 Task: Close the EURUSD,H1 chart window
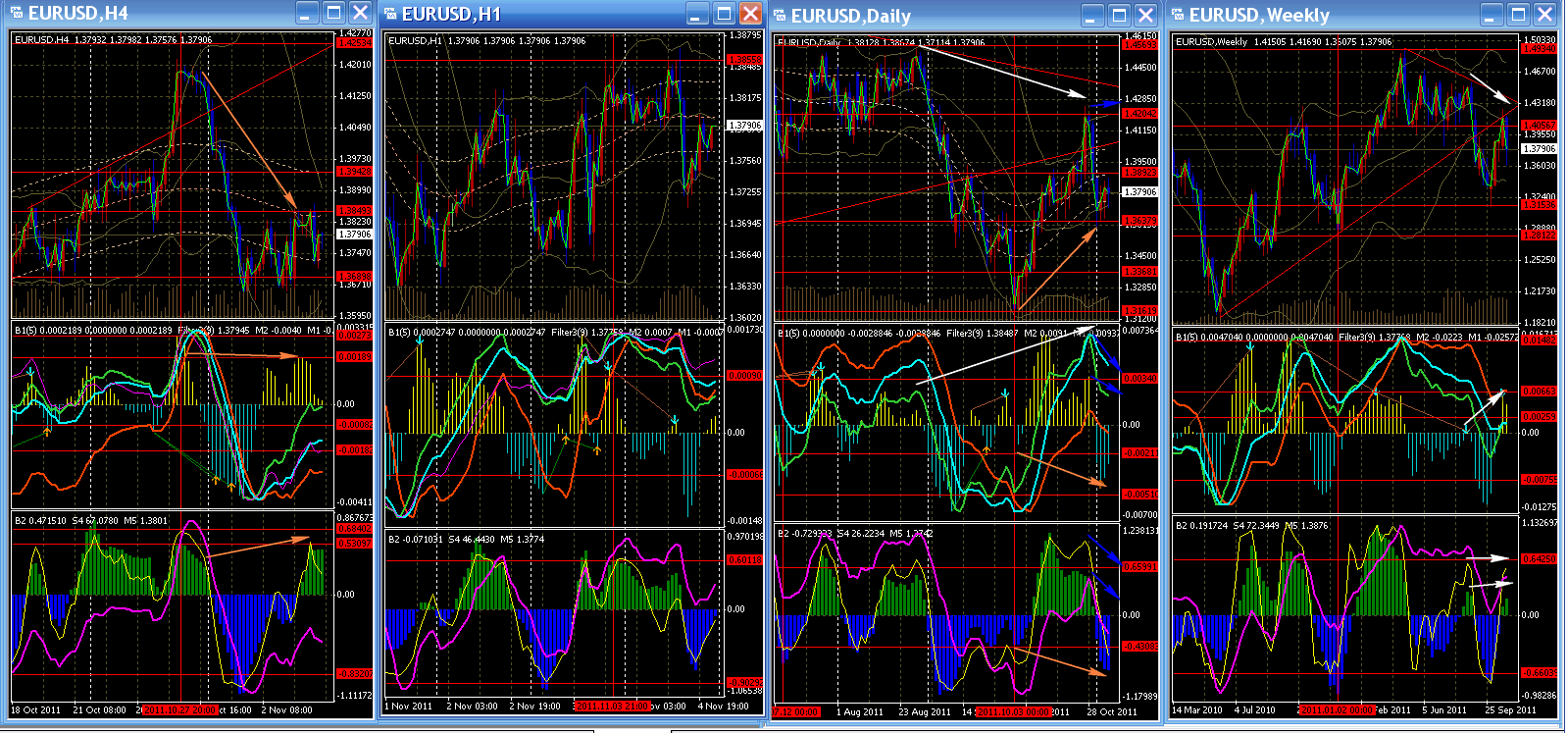750,13
